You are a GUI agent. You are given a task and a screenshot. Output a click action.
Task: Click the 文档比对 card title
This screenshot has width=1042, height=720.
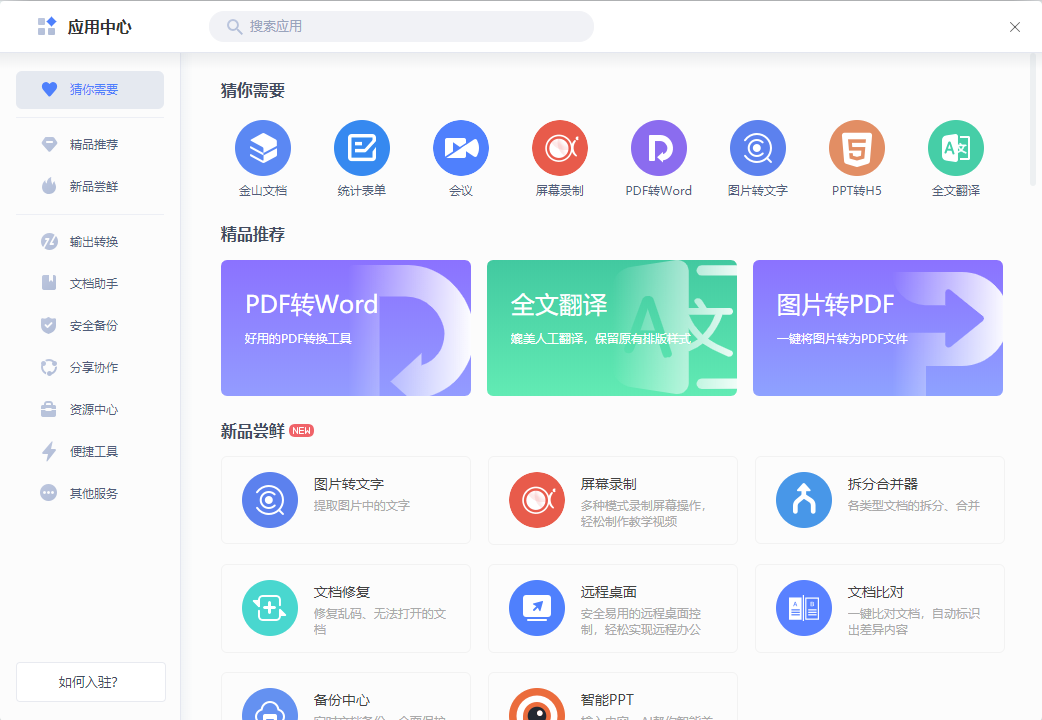[x=876, y=592]
